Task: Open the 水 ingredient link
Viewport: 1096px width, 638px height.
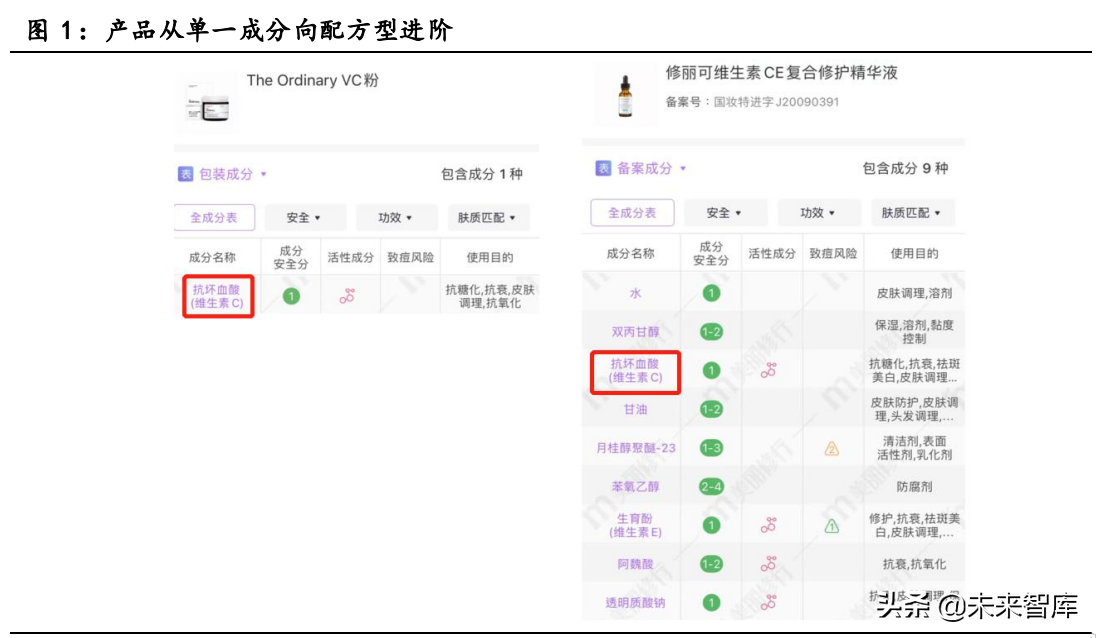Action: (635, 293)
